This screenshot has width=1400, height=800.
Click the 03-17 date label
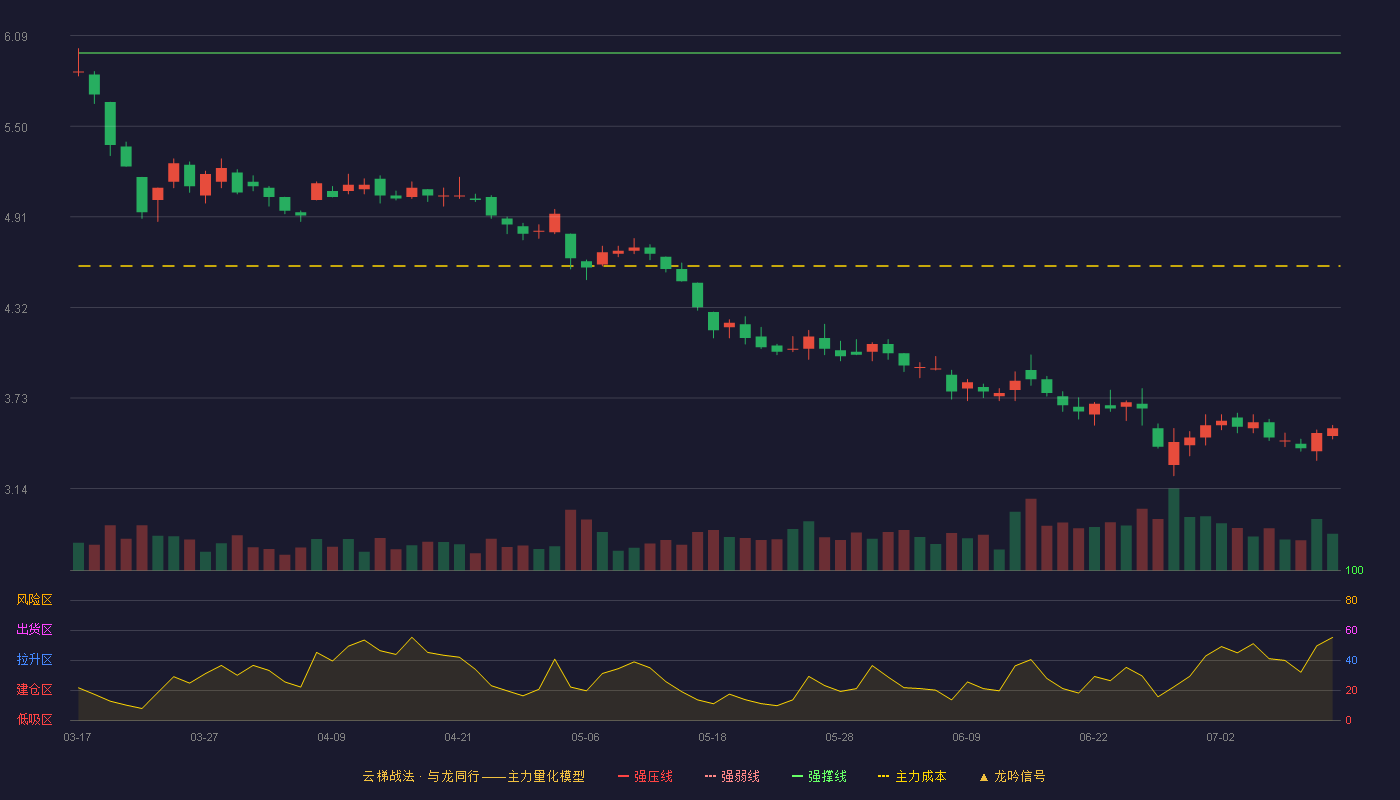pos(77,737)
